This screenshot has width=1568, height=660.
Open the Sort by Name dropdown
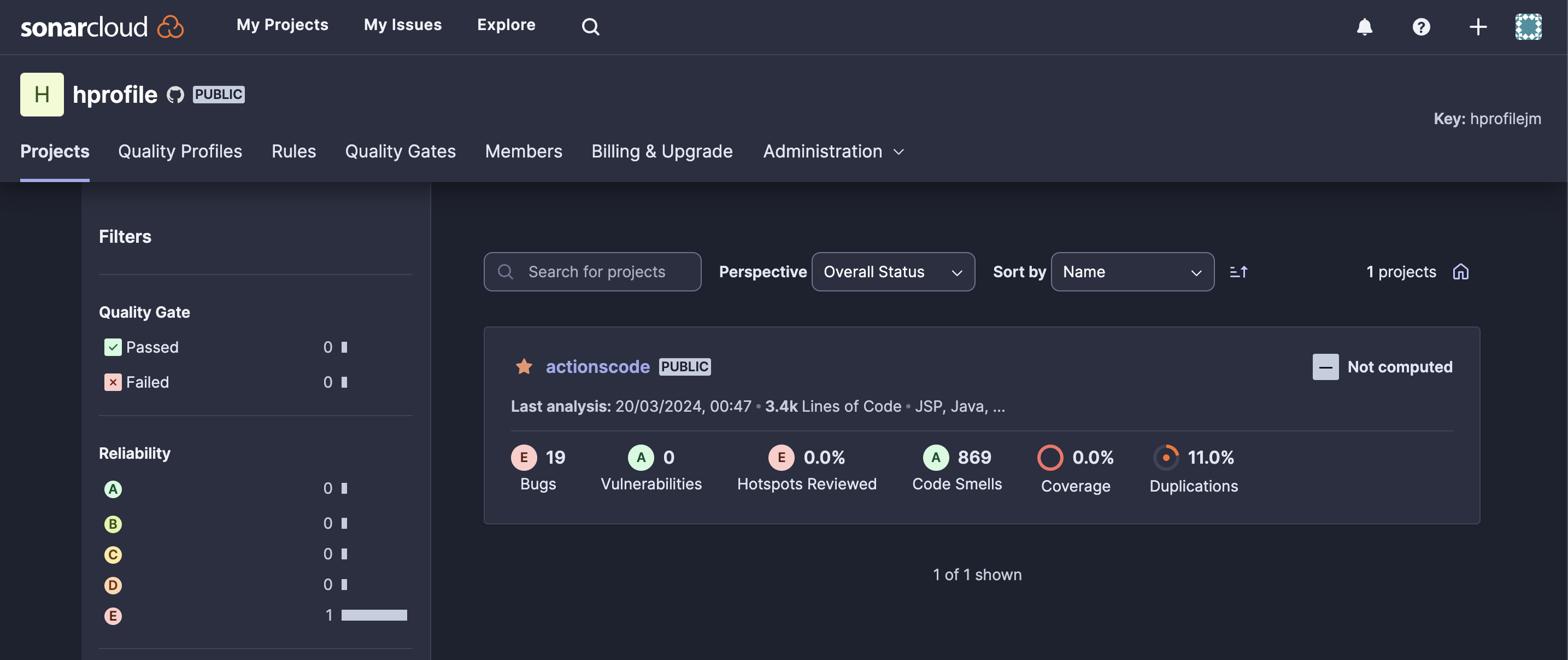(1131, 272)
